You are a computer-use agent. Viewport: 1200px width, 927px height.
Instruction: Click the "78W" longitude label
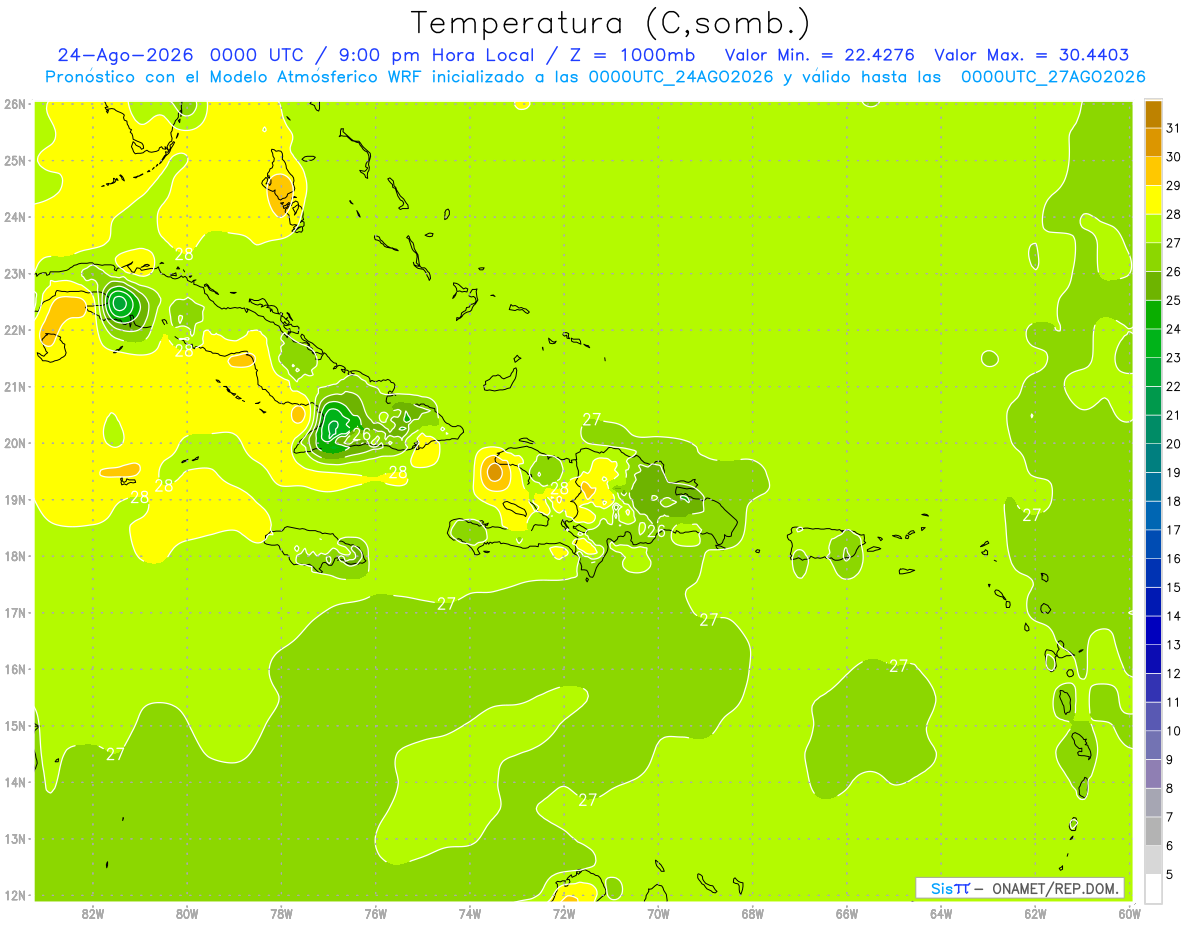coord(281,913)
